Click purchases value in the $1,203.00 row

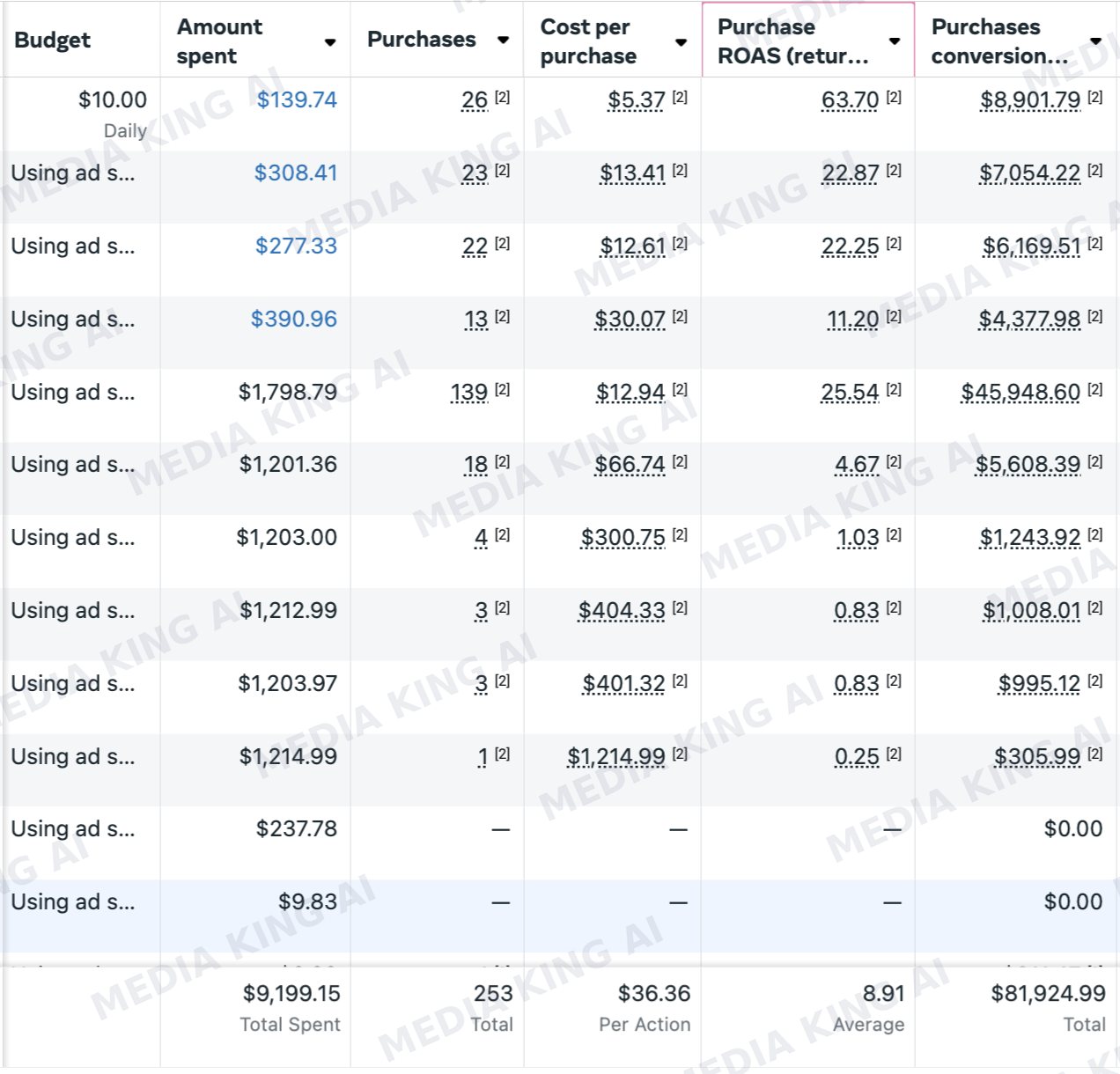coord(481,538)
